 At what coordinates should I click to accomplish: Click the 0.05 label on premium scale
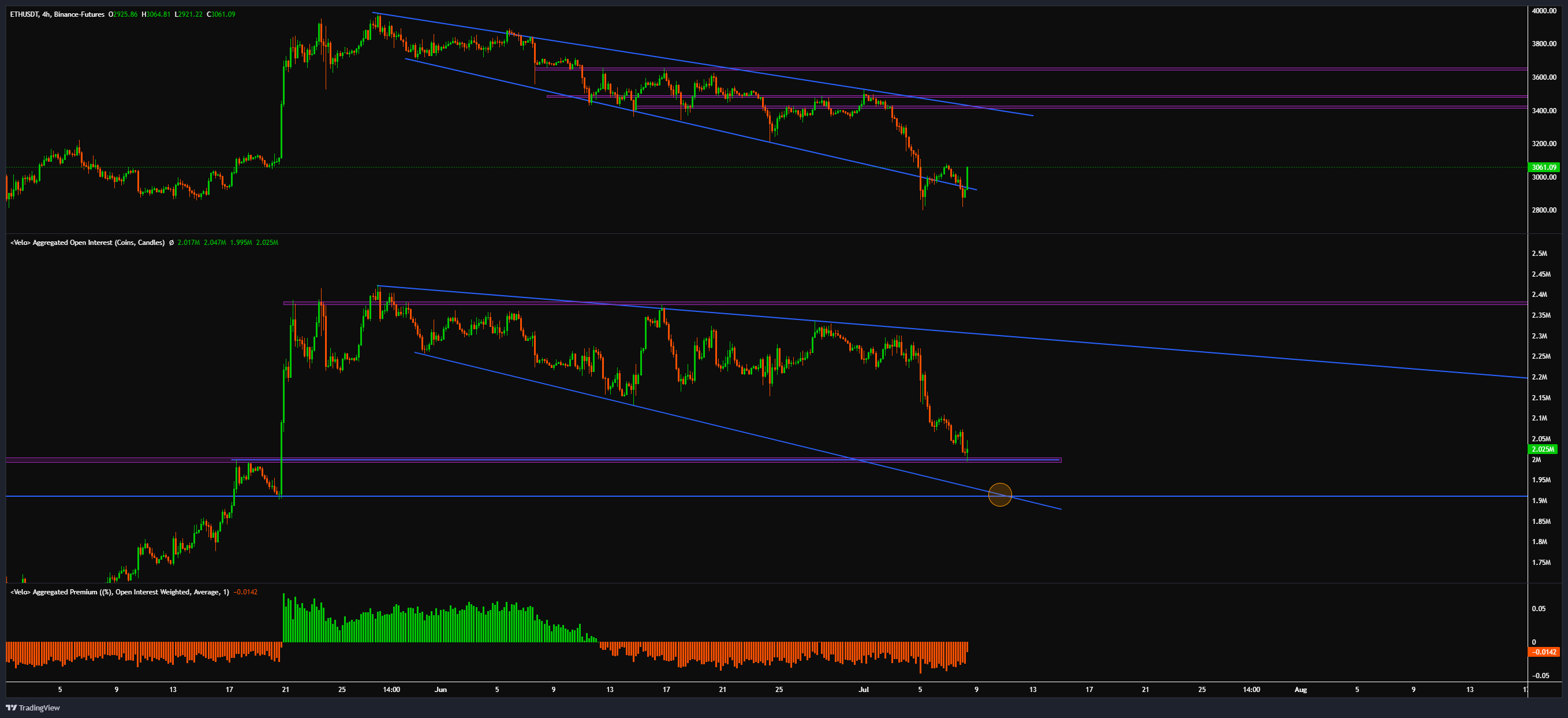[x=1538, y=608]
